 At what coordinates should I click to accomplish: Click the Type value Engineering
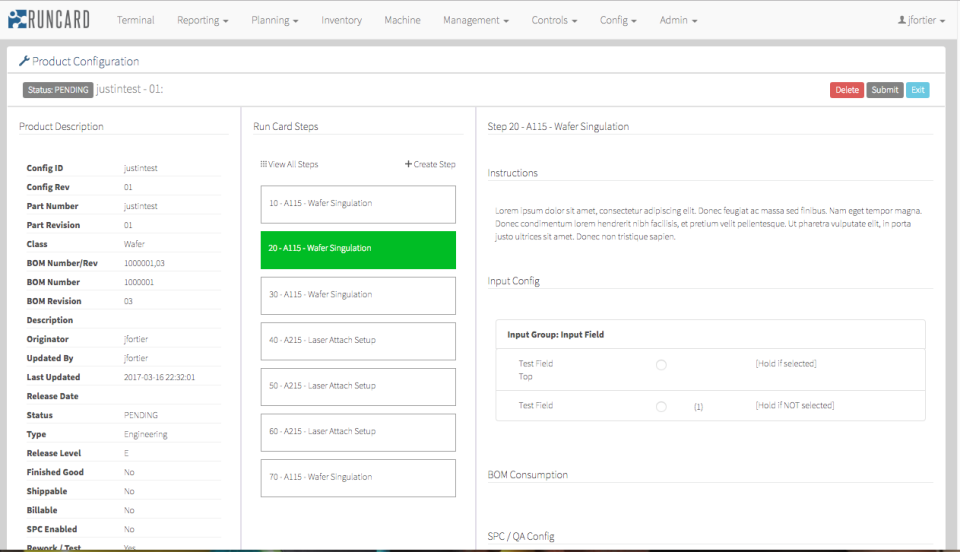point(146,434)
